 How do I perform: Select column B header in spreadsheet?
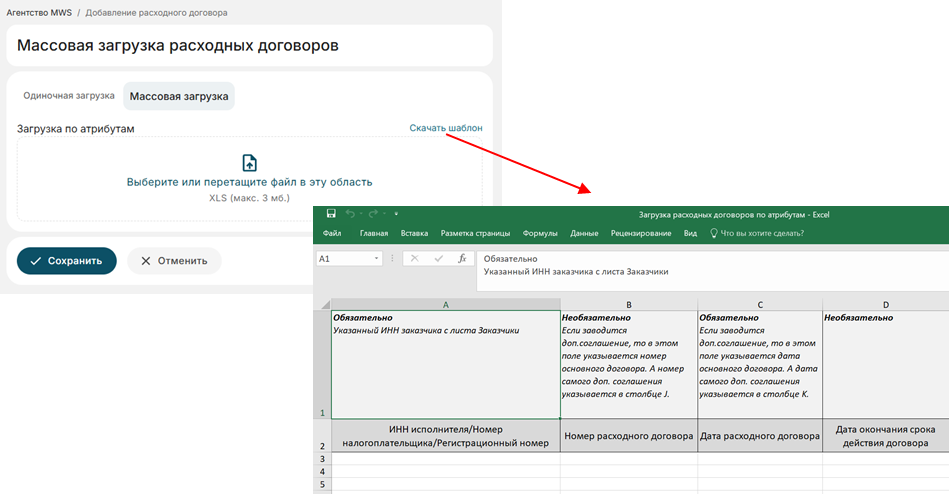pos(628,303)
